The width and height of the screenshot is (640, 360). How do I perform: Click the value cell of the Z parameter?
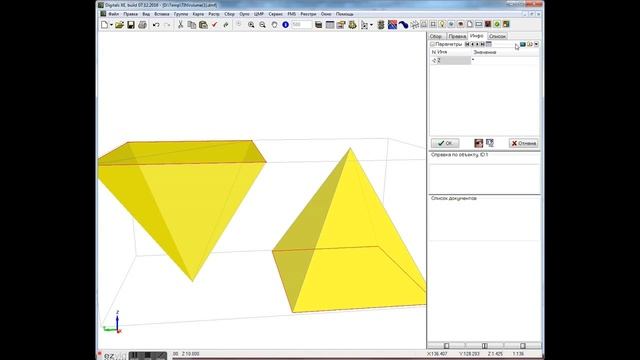click(x=505, y=60)
